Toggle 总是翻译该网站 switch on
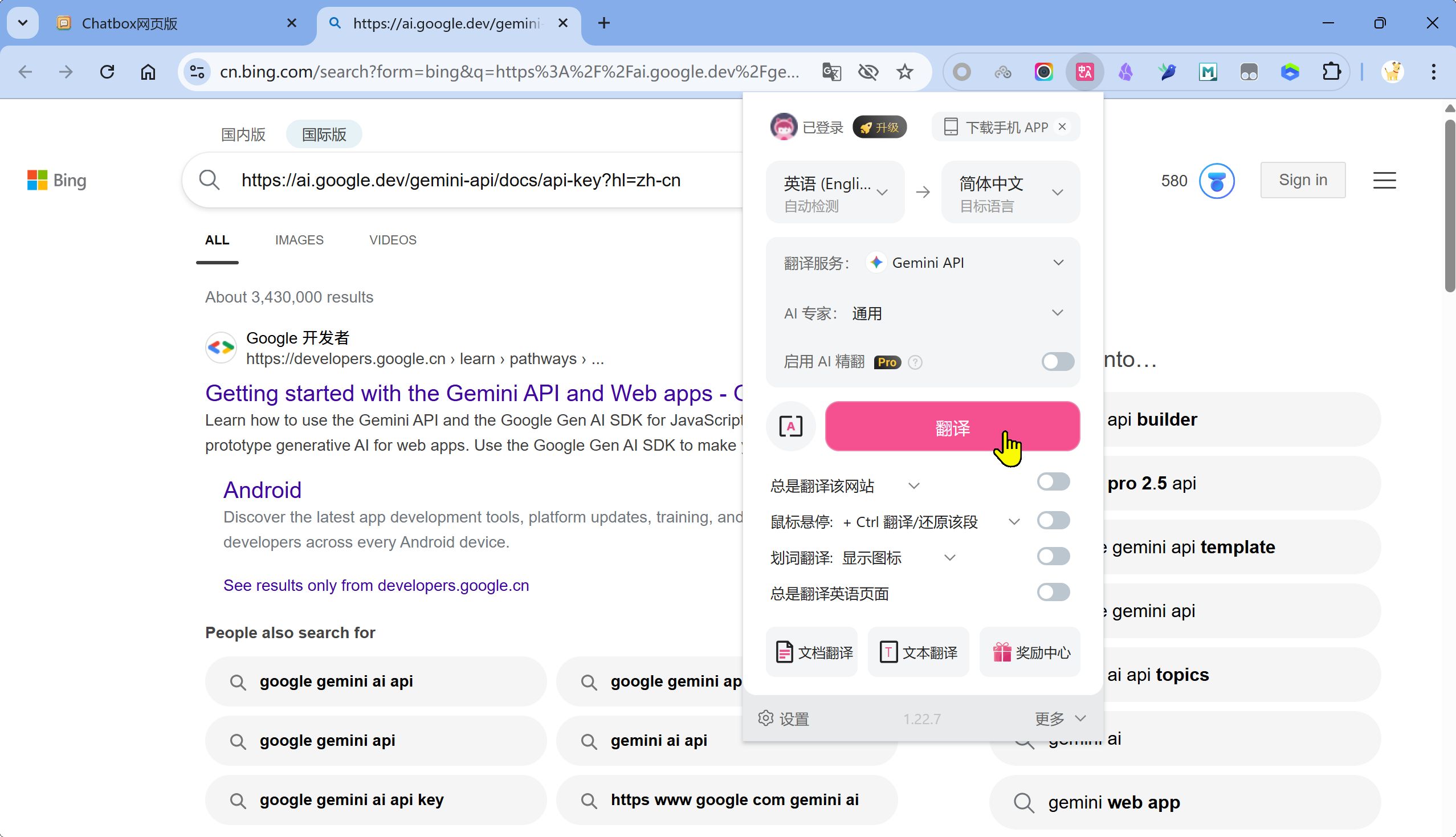Screen dimensions: 1456x837 point(1053,481)
